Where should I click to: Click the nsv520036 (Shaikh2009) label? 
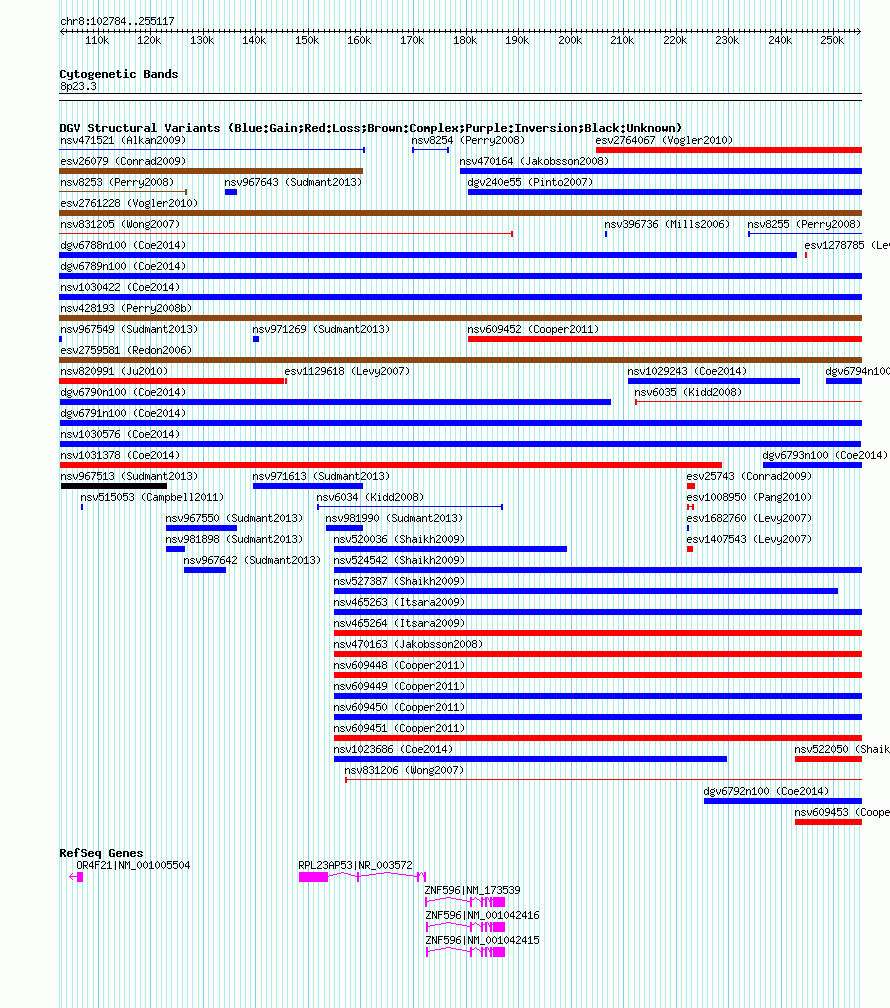click(399, 539)
